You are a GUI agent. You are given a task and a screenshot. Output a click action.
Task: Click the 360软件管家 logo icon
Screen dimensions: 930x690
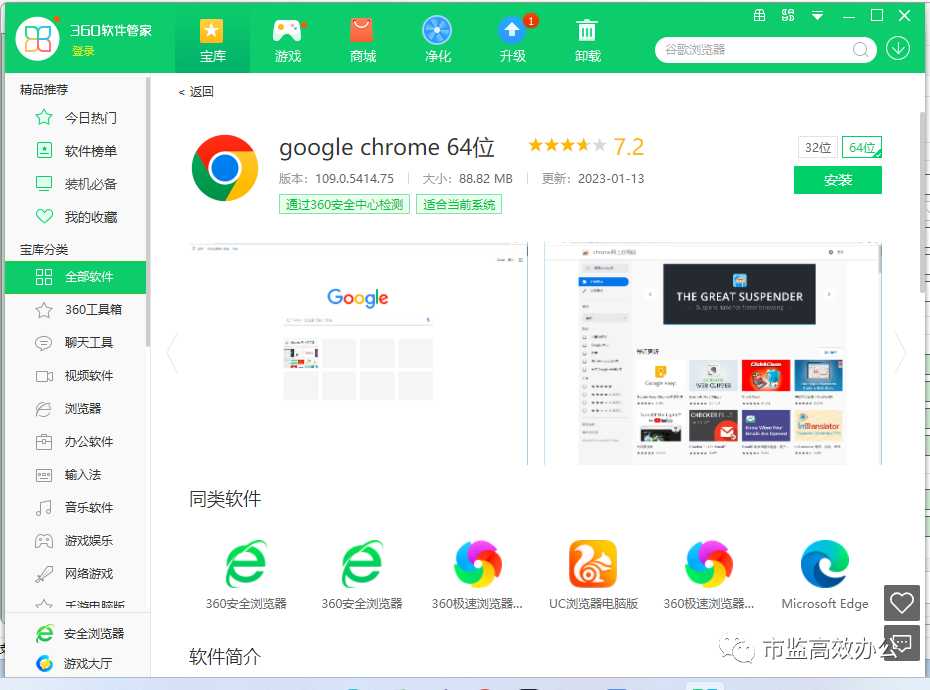37,39
